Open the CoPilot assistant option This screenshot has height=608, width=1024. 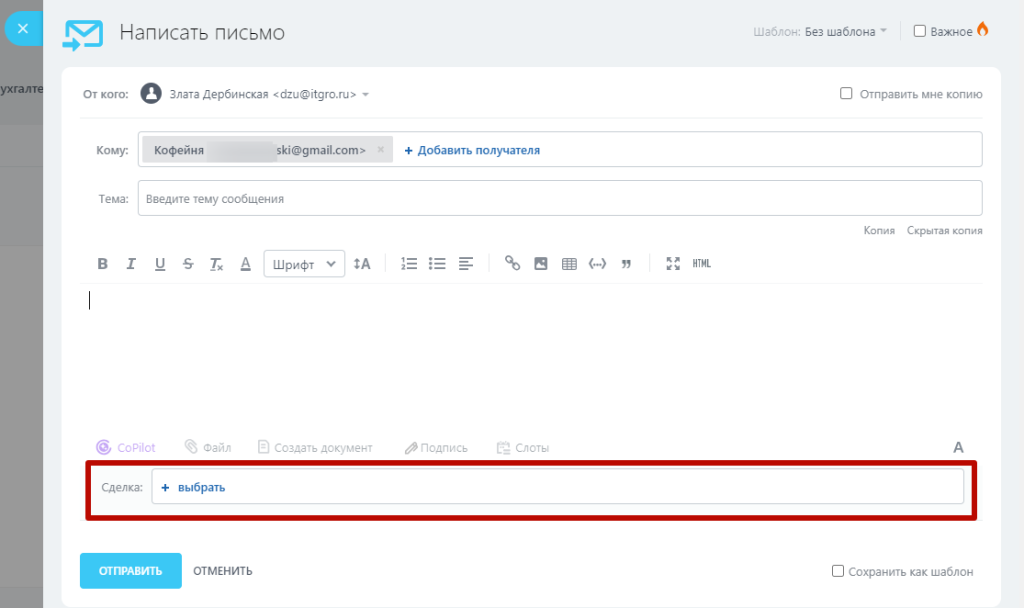coord(126,448)
